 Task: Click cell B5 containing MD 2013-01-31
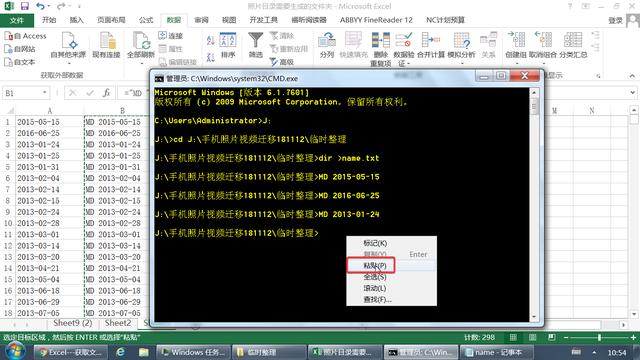117,167
